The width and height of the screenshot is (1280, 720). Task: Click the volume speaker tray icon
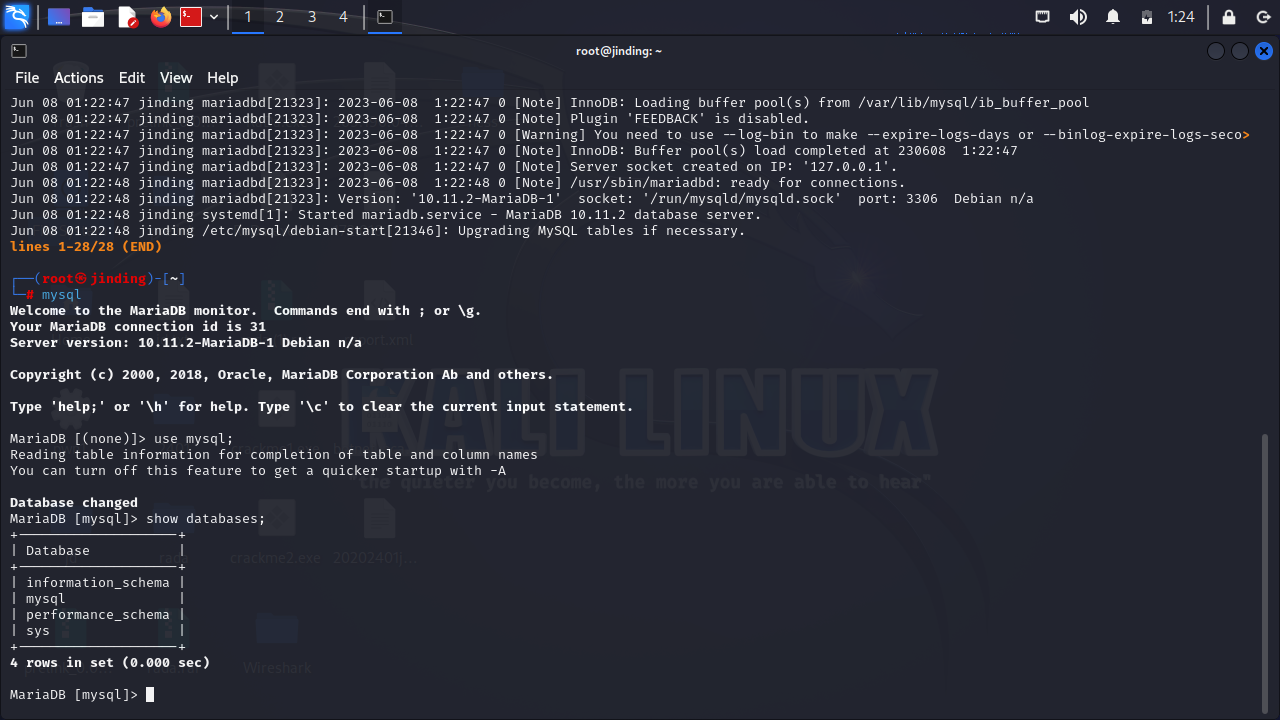tap(1078, 17)
